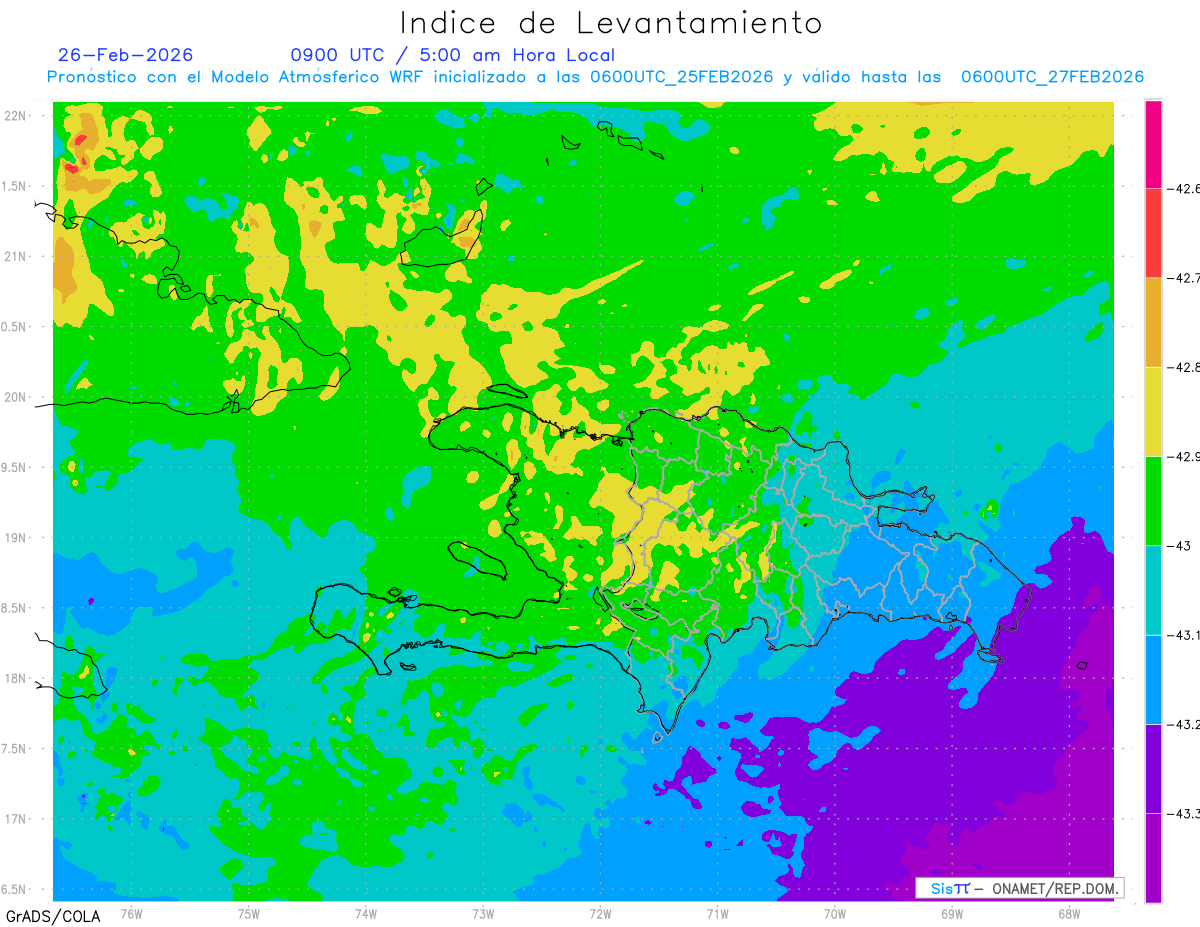Image resolution: width=1200 pixels, height=927 pixels.
Task: Click the longitude label "70W"
Action: (x=834, y=913)
